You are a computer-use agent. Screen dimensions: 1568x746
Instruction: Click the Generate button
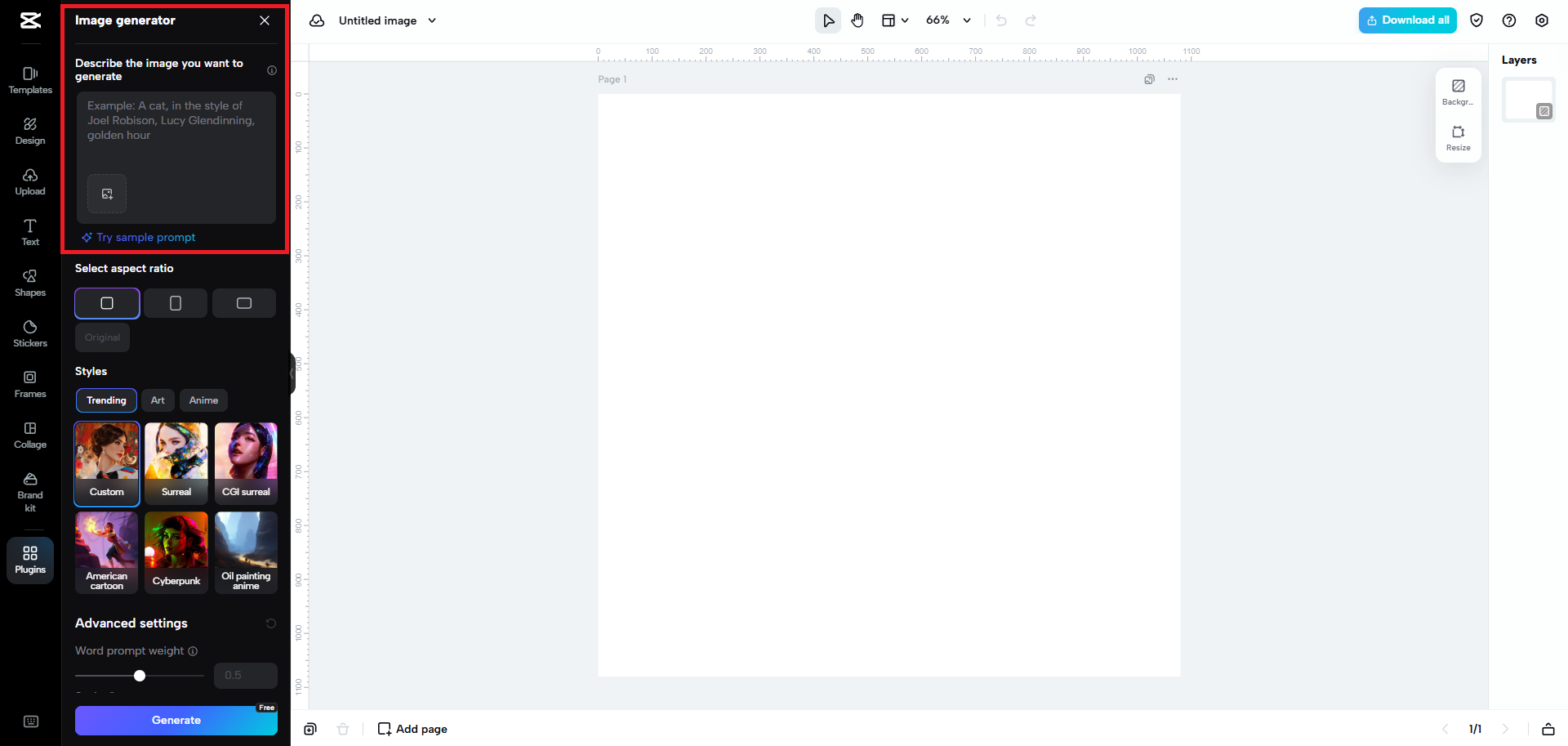pos(176,720)
